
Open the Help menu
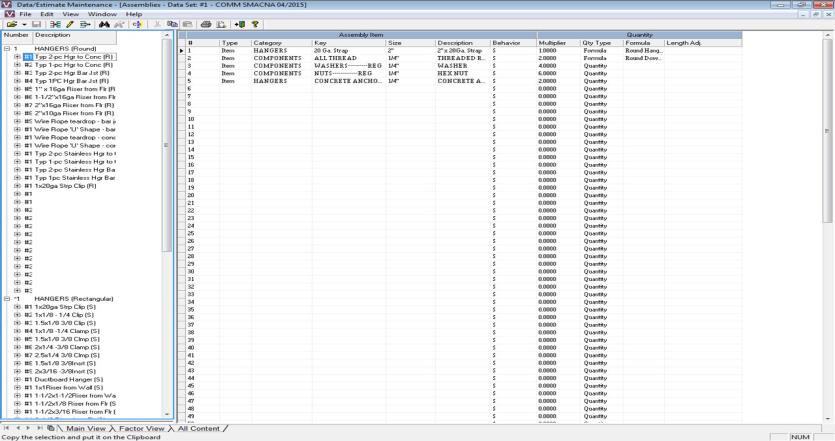134,14
